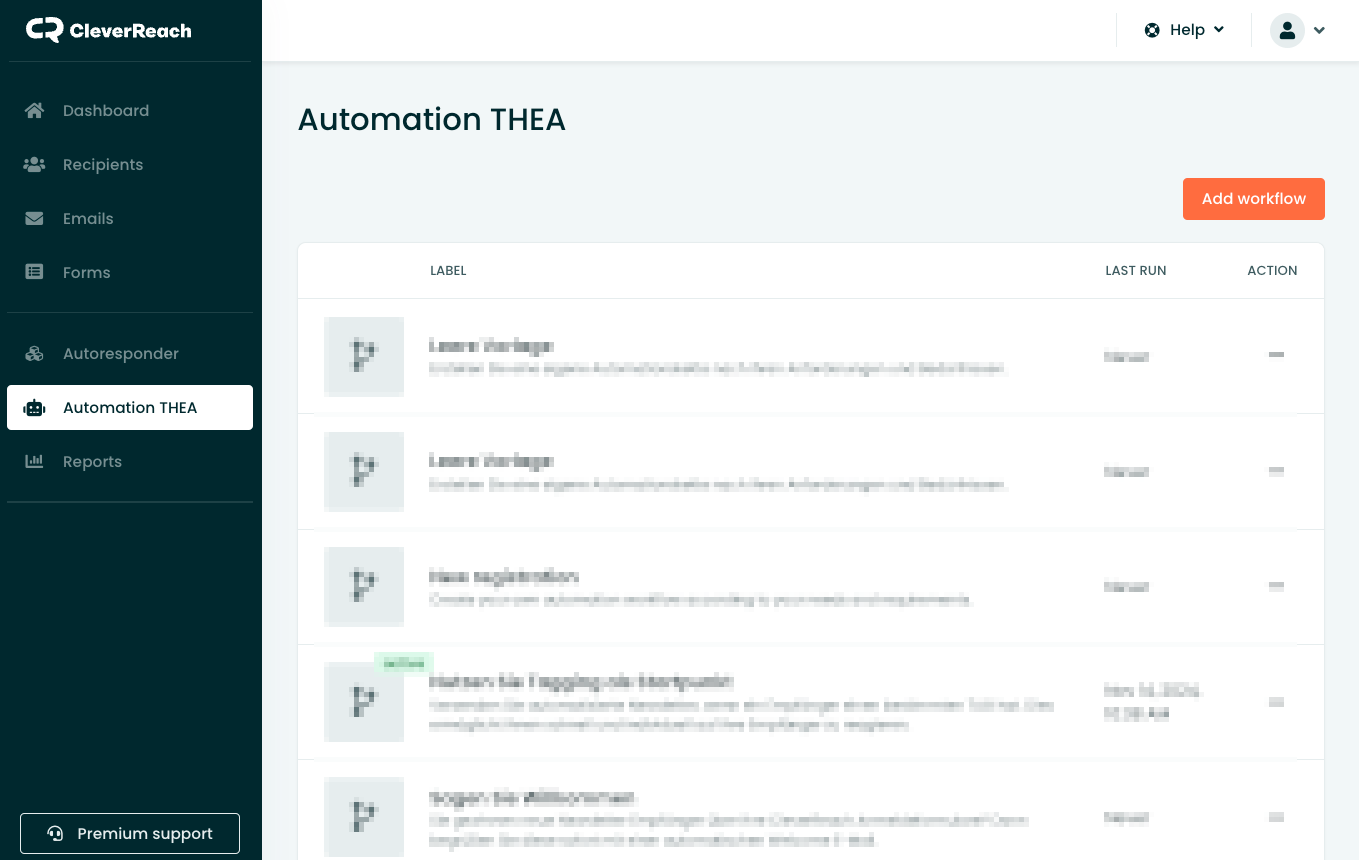This screenshot has height=860, width=1359.
Task: Click the workflow thumbnail with active badge
Action: pos(364,702)
